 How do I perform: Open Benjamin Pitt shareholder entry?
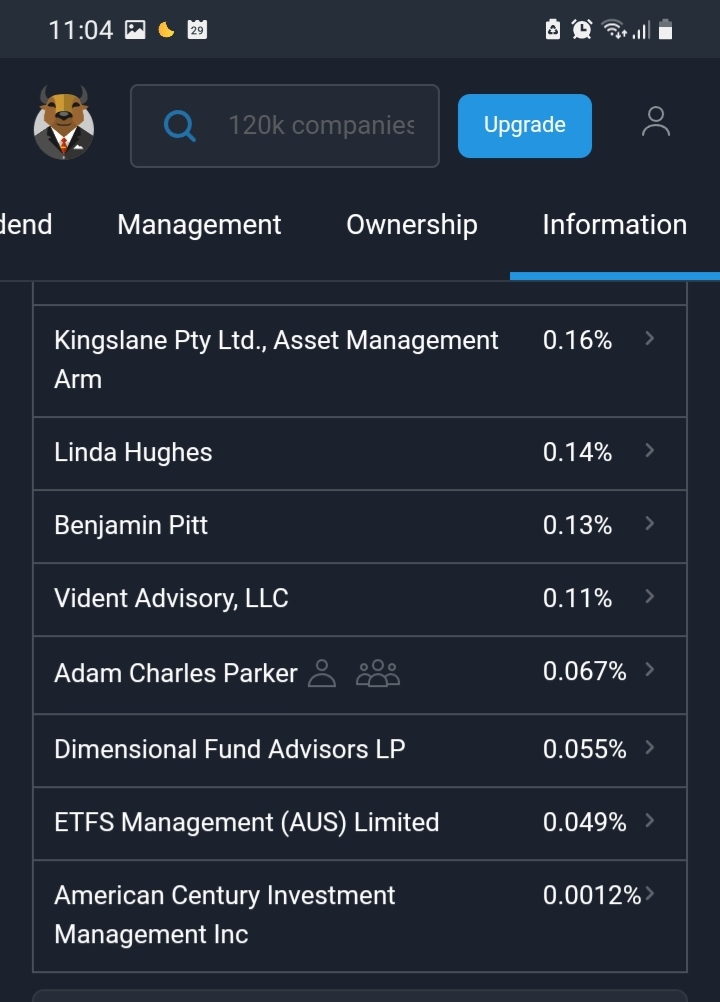(360, 527)
